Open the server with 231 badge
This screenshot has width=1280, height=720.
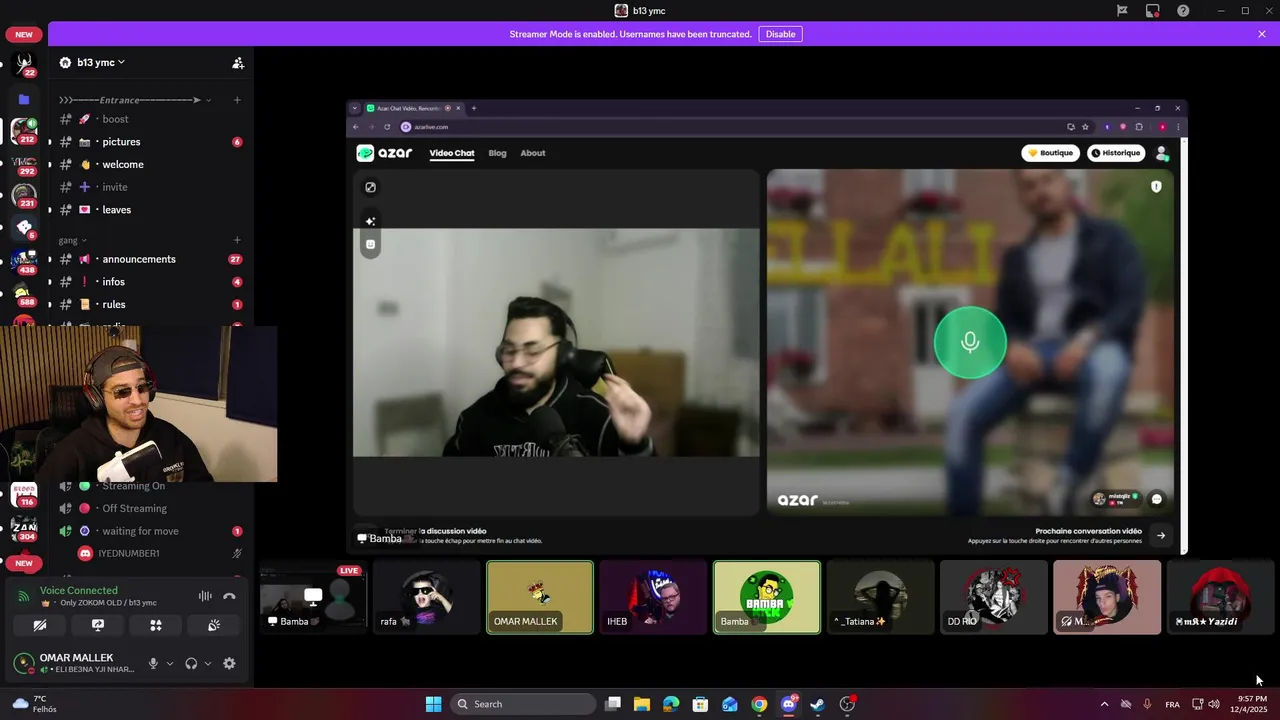[24, 195]
